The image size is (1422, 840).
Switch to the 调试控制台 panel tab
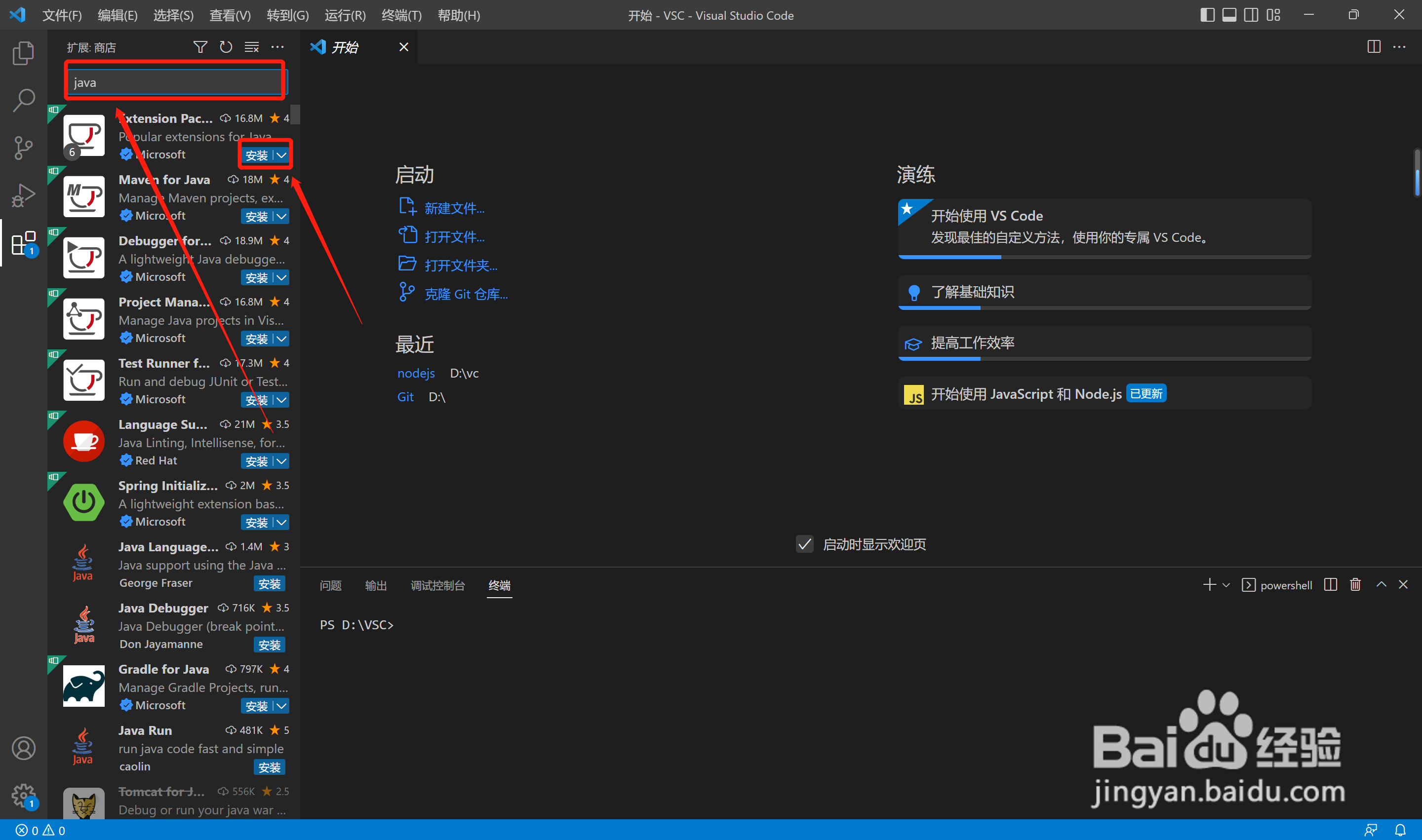click(x=437, y=585)
